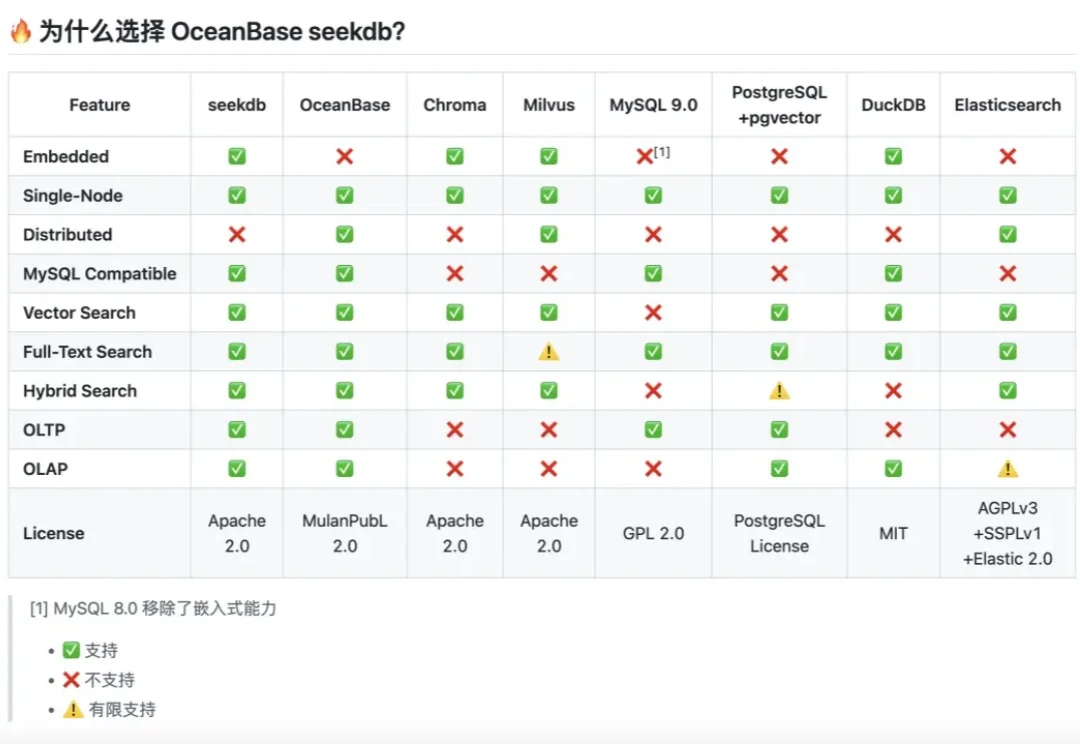Viewport: 1080px width, 744px height.
Task: Click the MySQL Compatible row label
Action: [99, 274]
